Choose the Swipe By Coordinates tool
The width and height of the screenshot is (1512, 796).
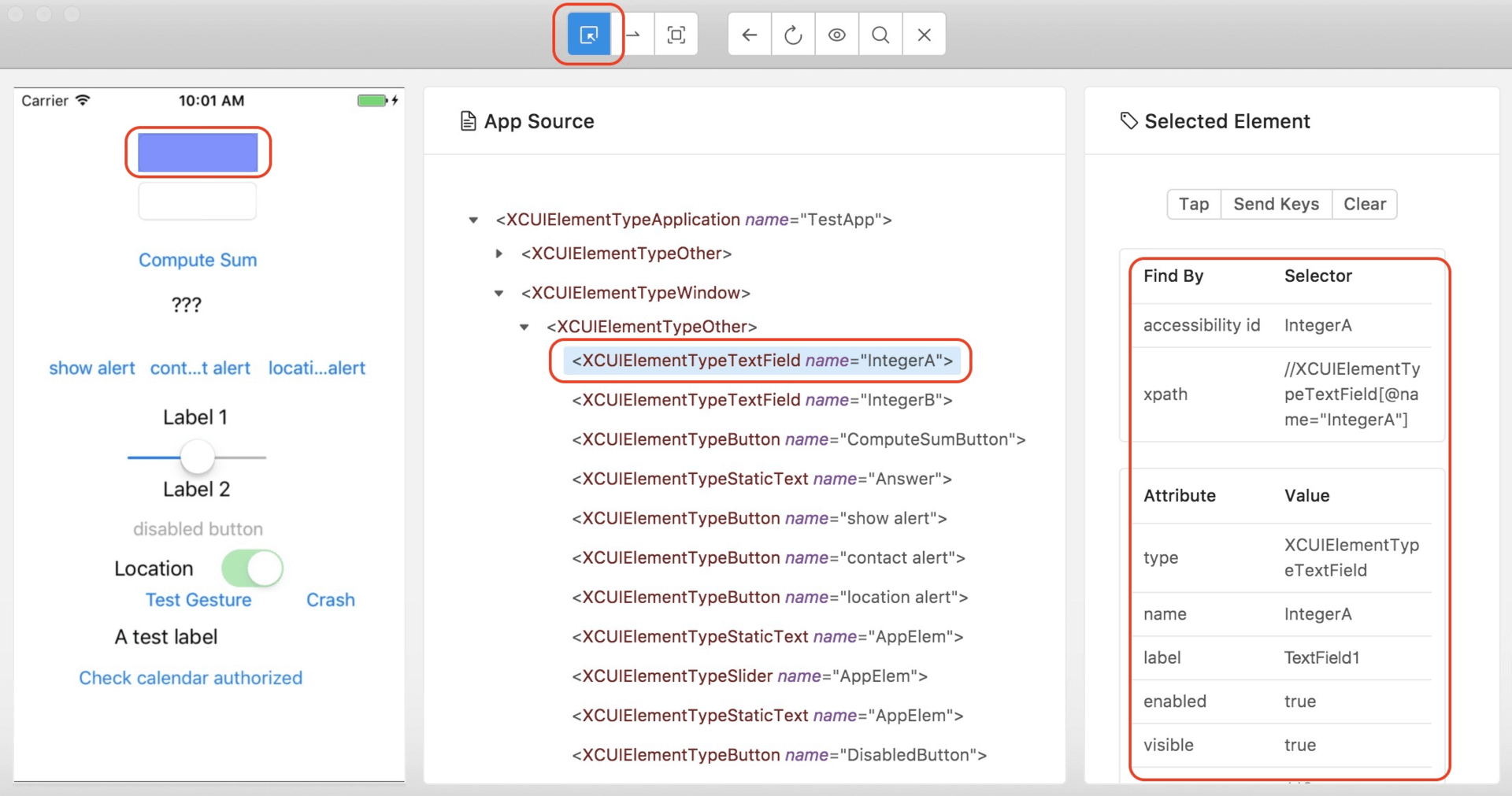(x=634, y=35)
